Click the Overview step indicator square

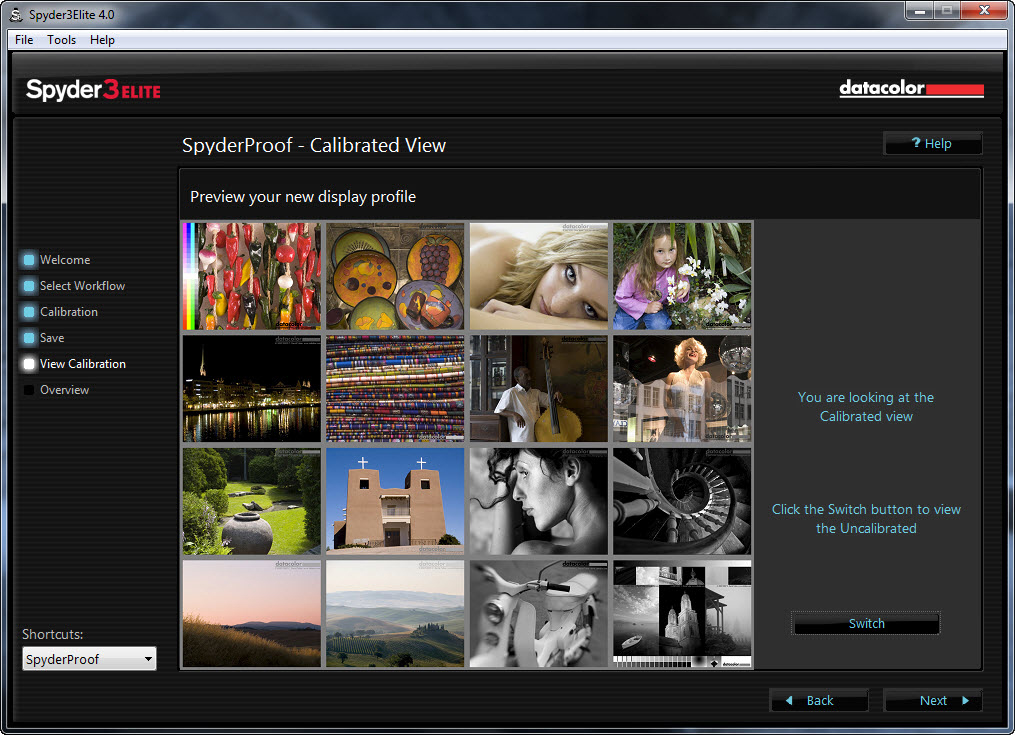(29, 390)
